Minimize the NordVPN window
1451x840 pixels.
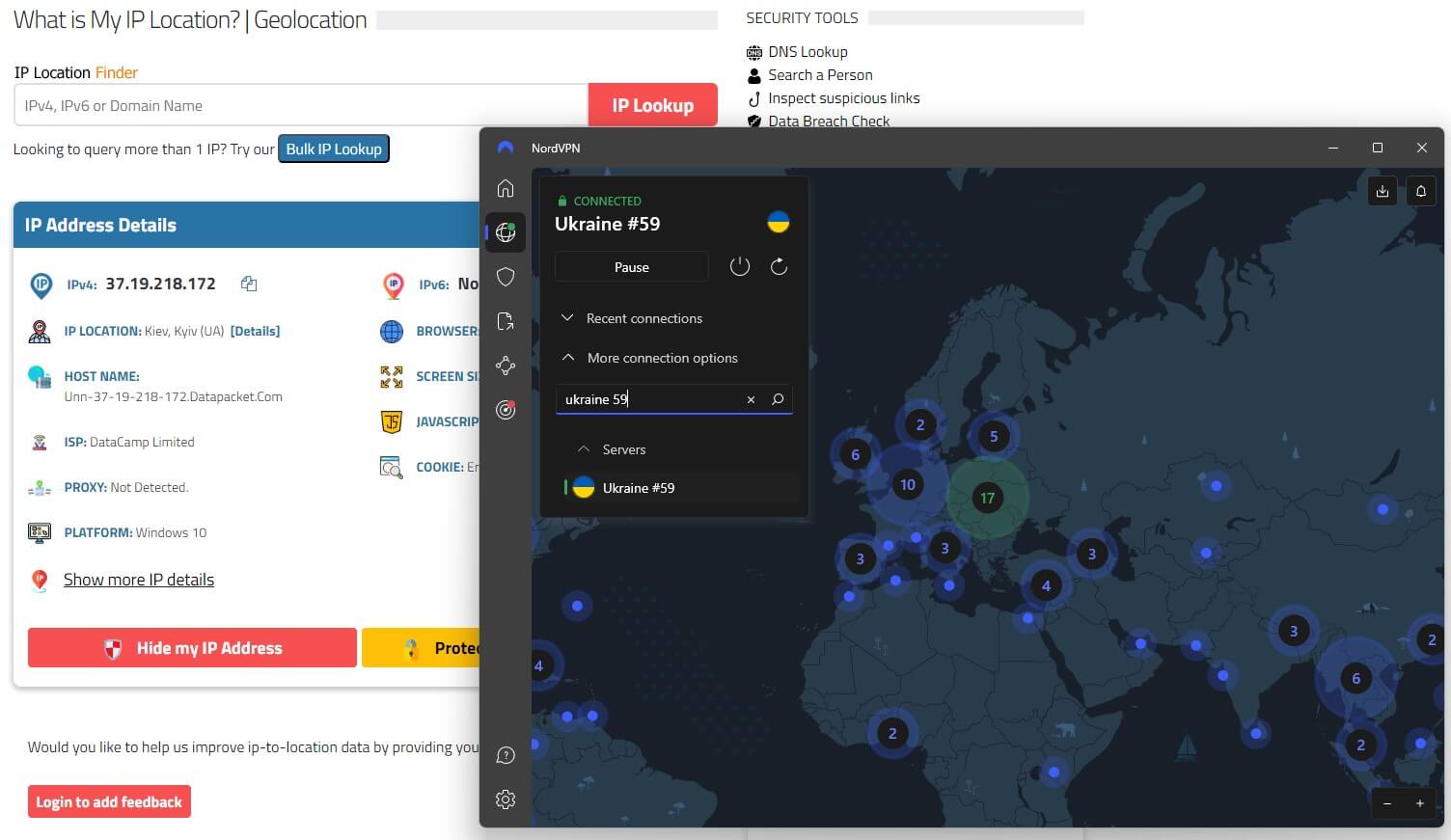tap(1333, 148)
